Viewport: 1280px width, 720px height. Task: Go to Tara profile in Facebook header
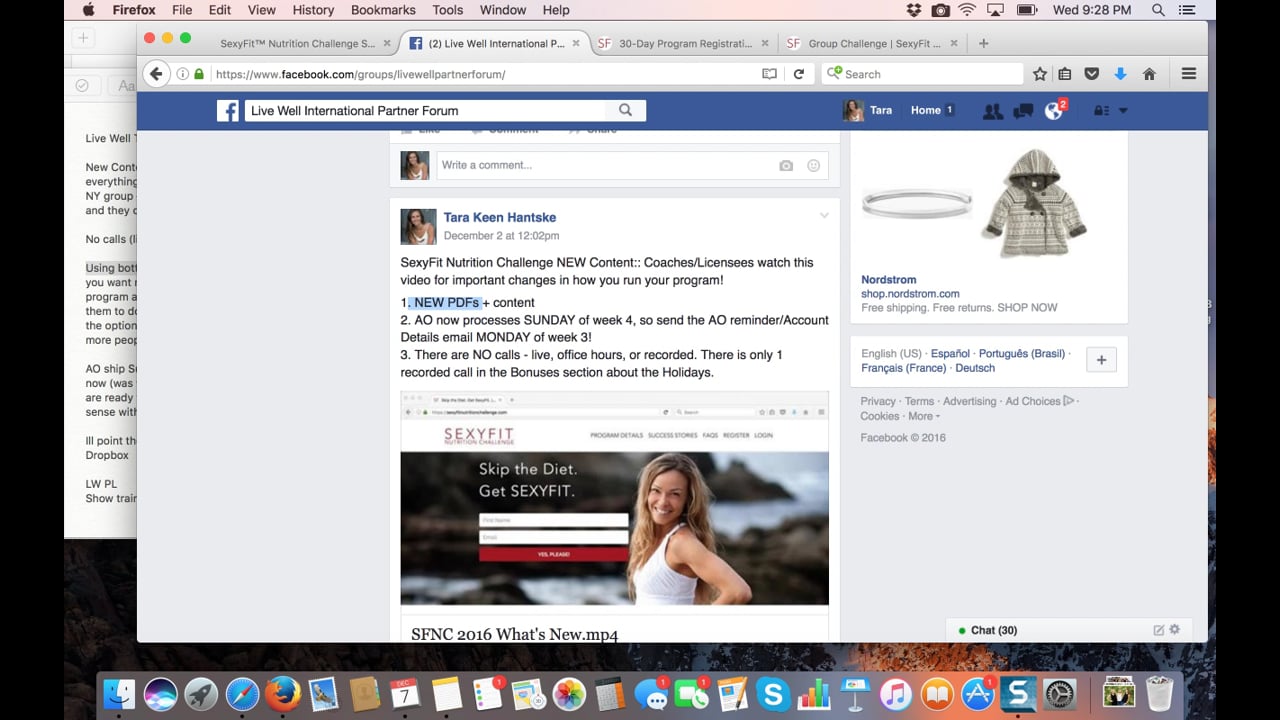(x=867, y=111)
